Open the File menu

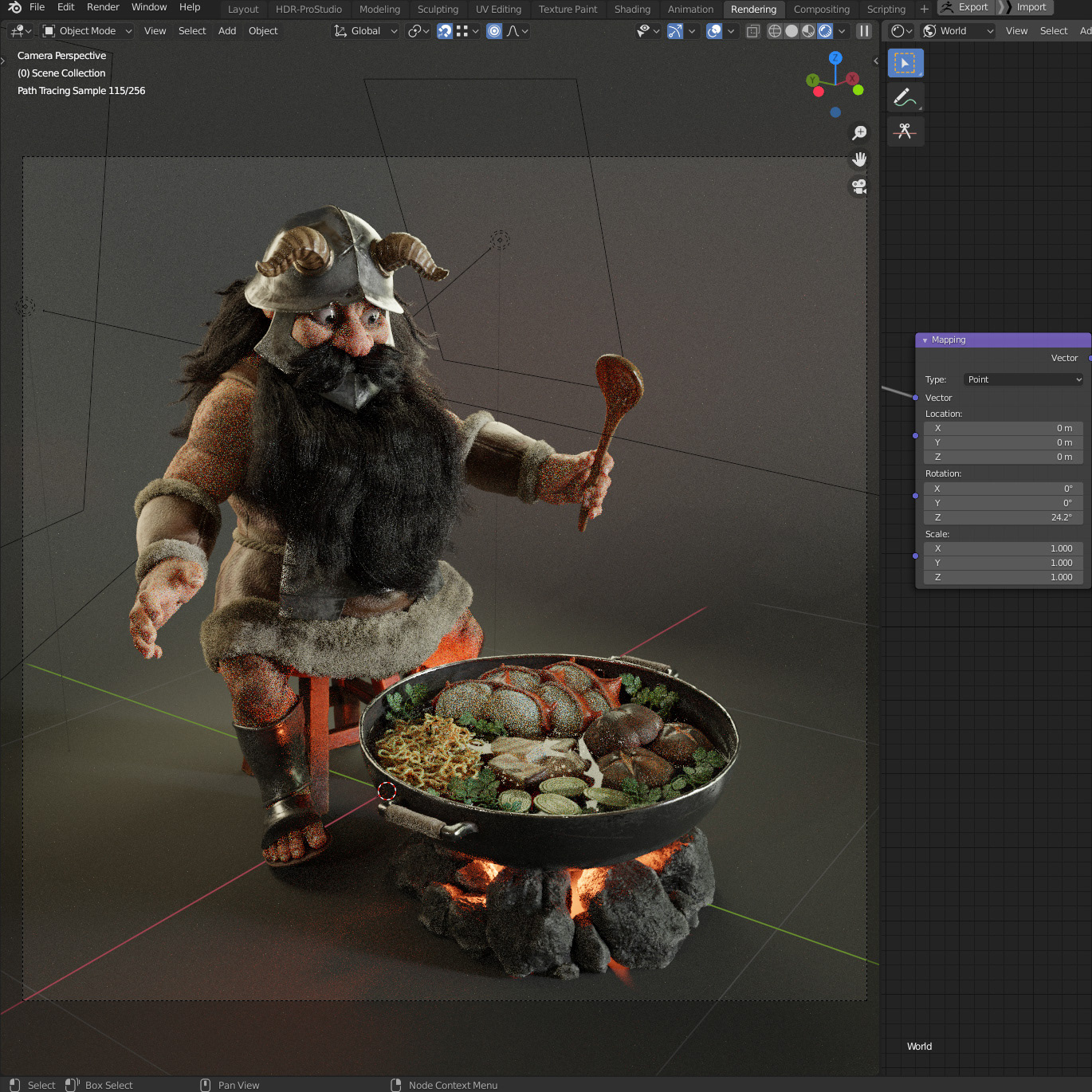[x=37, y=7]
